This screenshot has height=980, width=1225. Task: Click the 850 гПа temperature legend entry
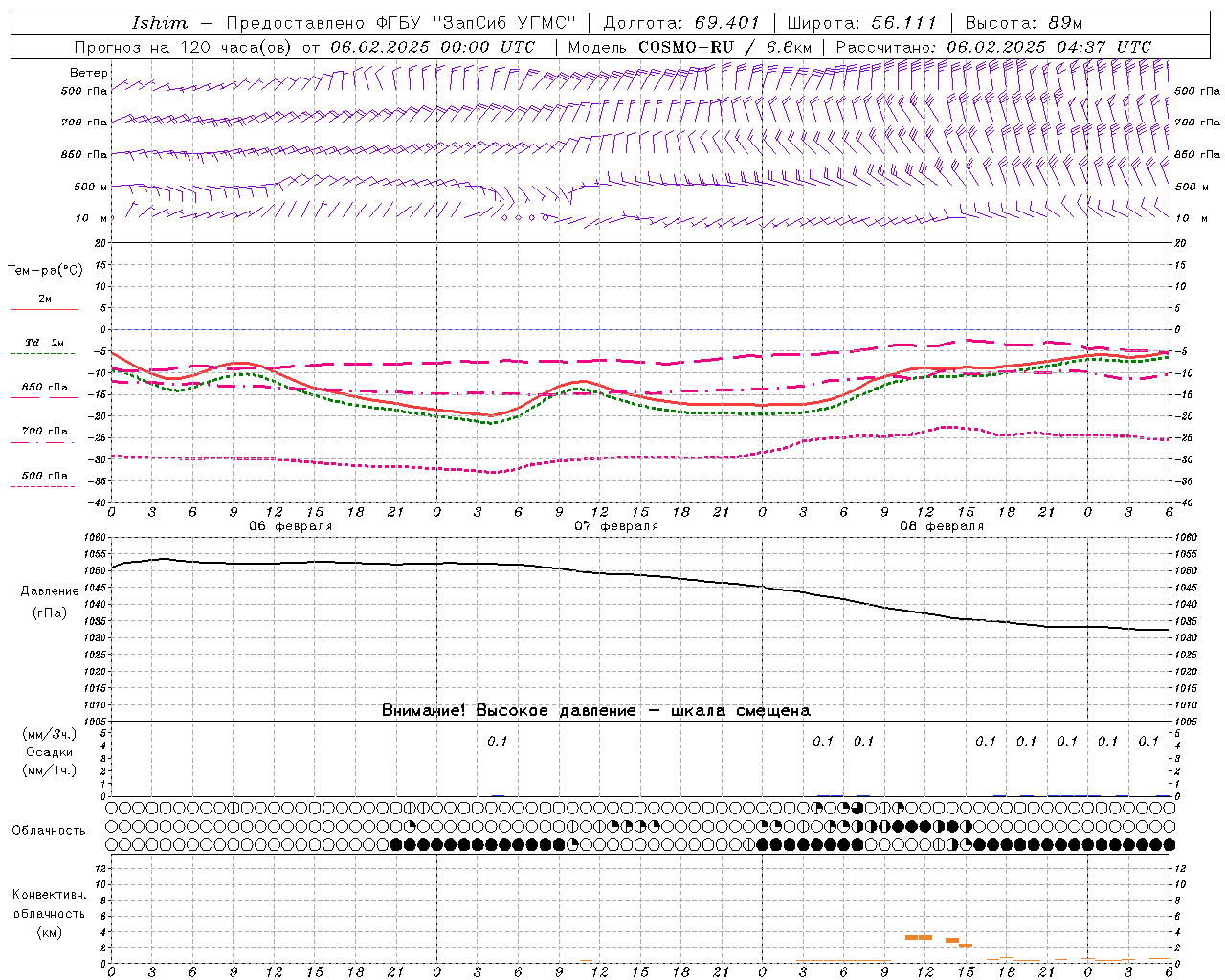(45, 388)
